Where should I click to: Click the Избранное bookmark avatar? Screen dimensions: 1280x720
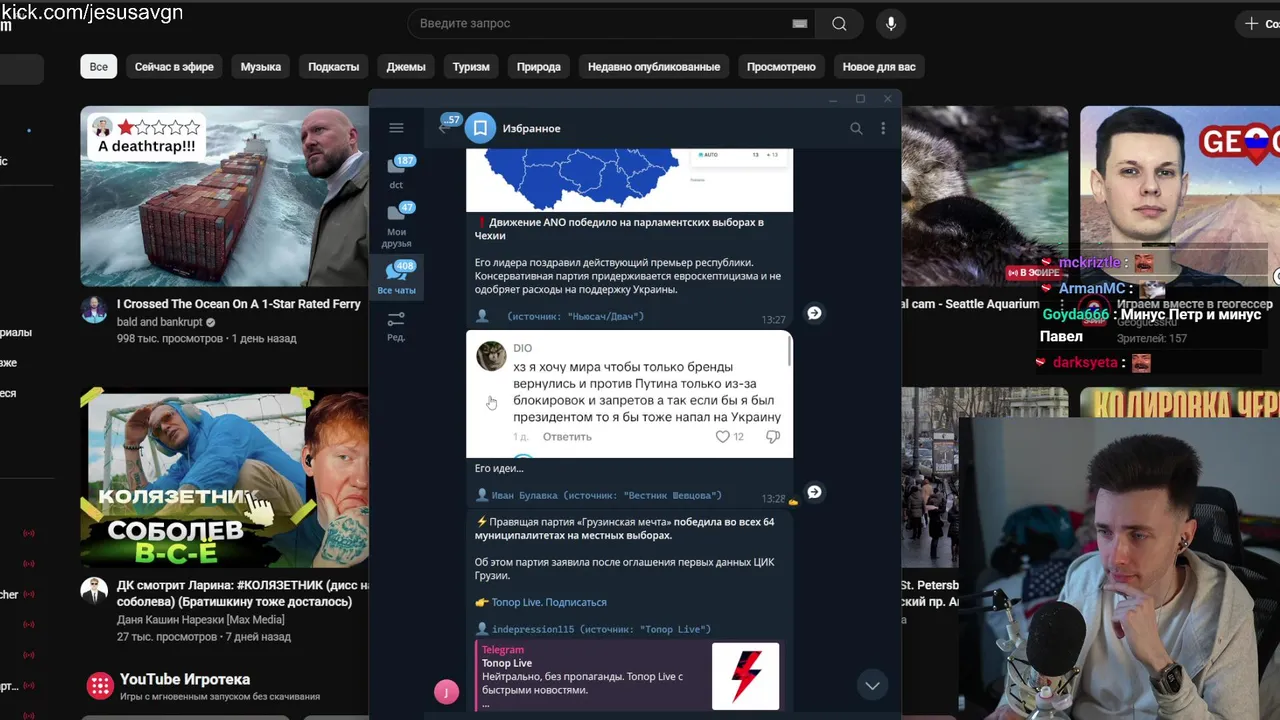(x=480, y=128)
